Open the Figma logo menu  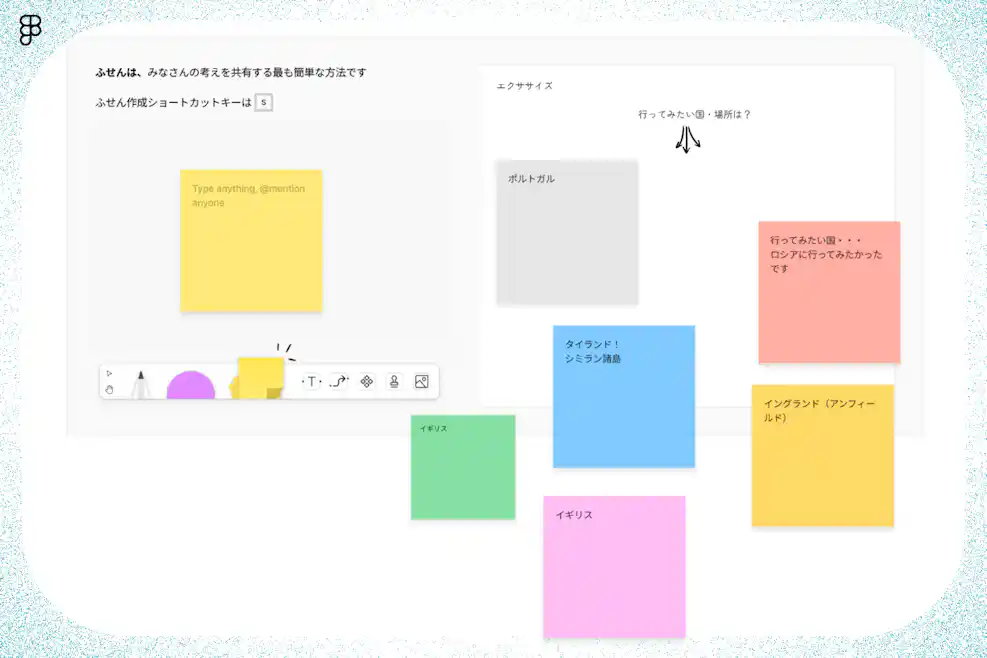(29, 29)
